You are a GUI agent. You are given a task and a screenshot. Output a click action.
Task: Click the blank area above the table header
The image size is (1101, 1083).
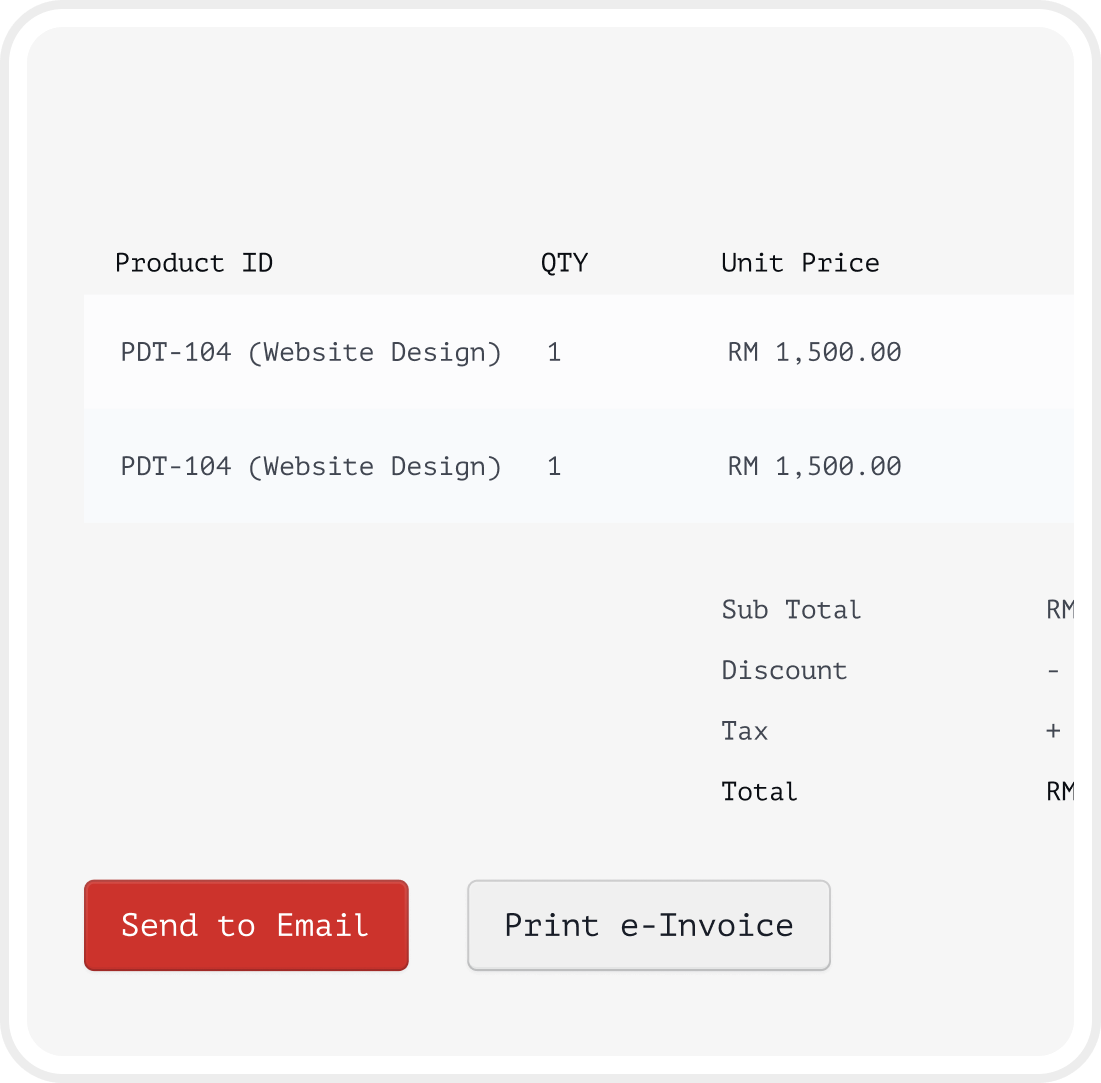tap(550, 140)
